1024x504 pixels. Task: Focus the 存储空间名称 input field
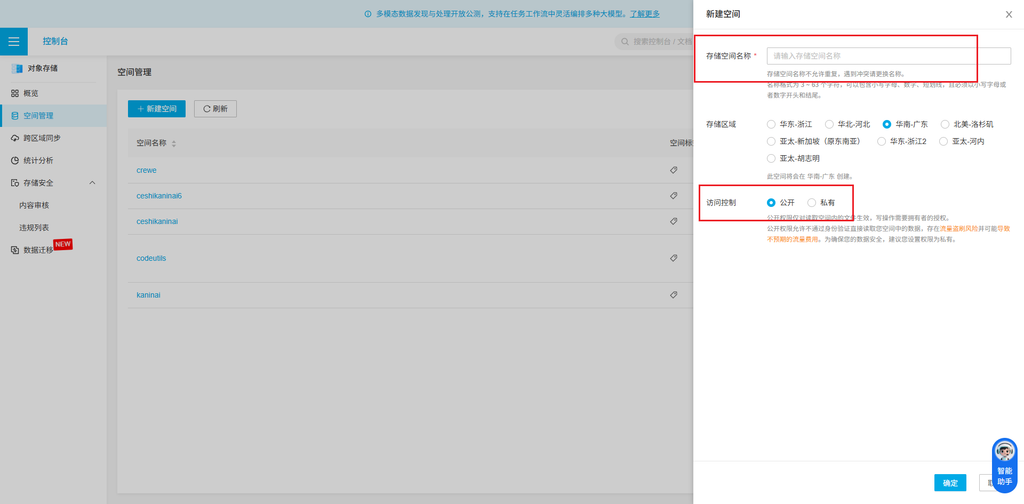tap(889, 56)
